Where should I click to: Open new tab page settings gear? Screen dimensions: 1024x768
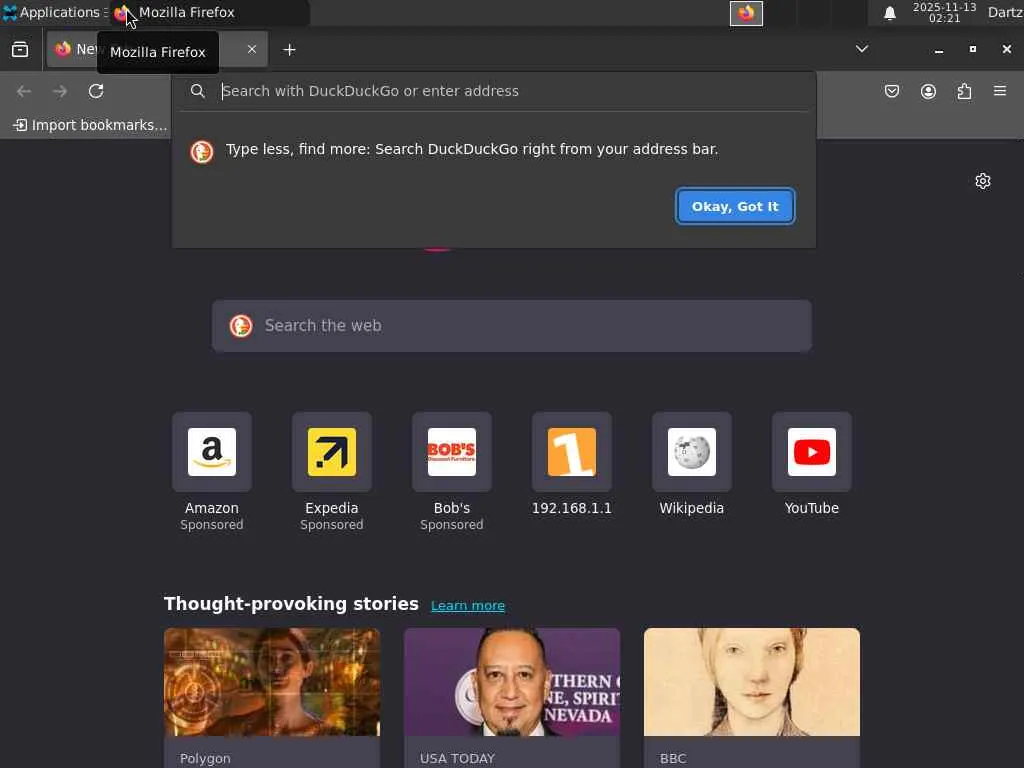(x=983, y=181)
